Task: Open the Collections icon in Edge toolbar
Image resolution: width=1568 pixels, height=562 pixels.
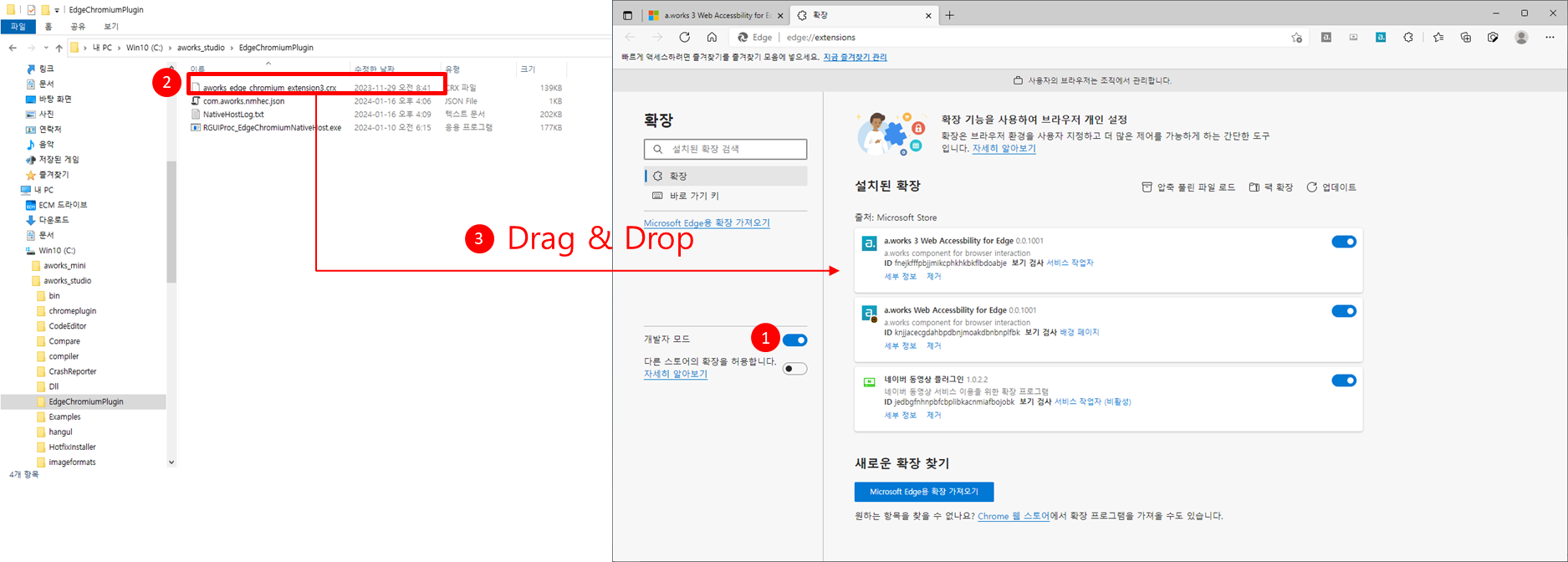Action: tap(1465, 38)
